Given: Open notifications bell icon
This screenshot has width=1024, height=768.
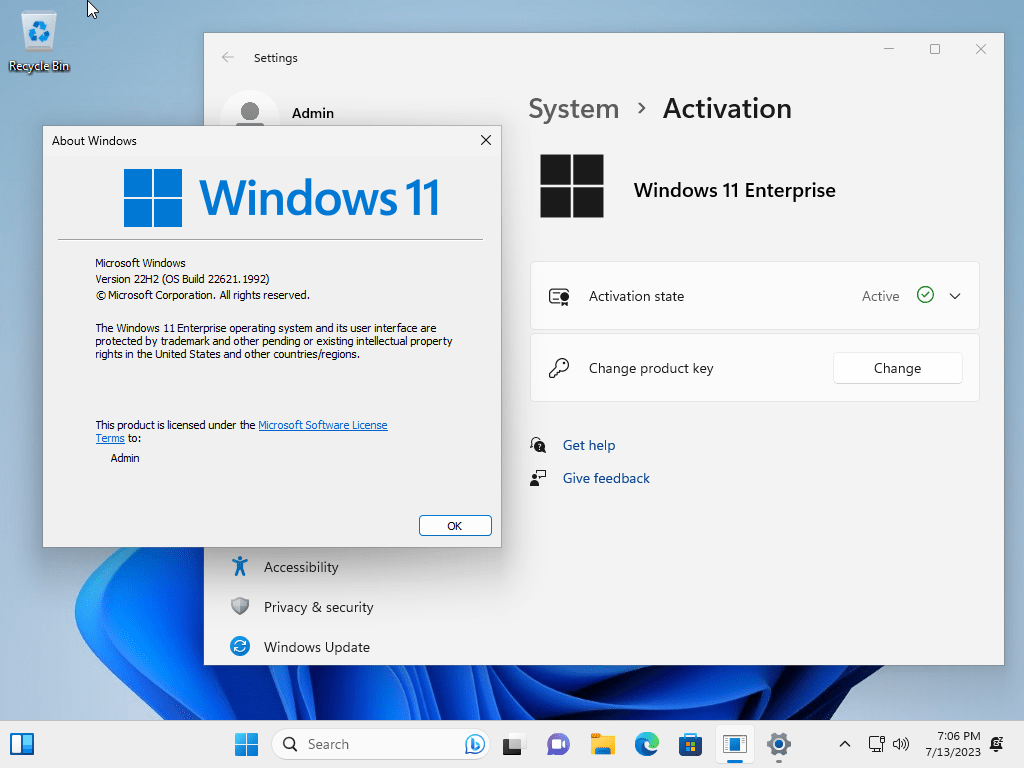Looking at the screenshot, I should pyautogui.click(x=997, y=744).
